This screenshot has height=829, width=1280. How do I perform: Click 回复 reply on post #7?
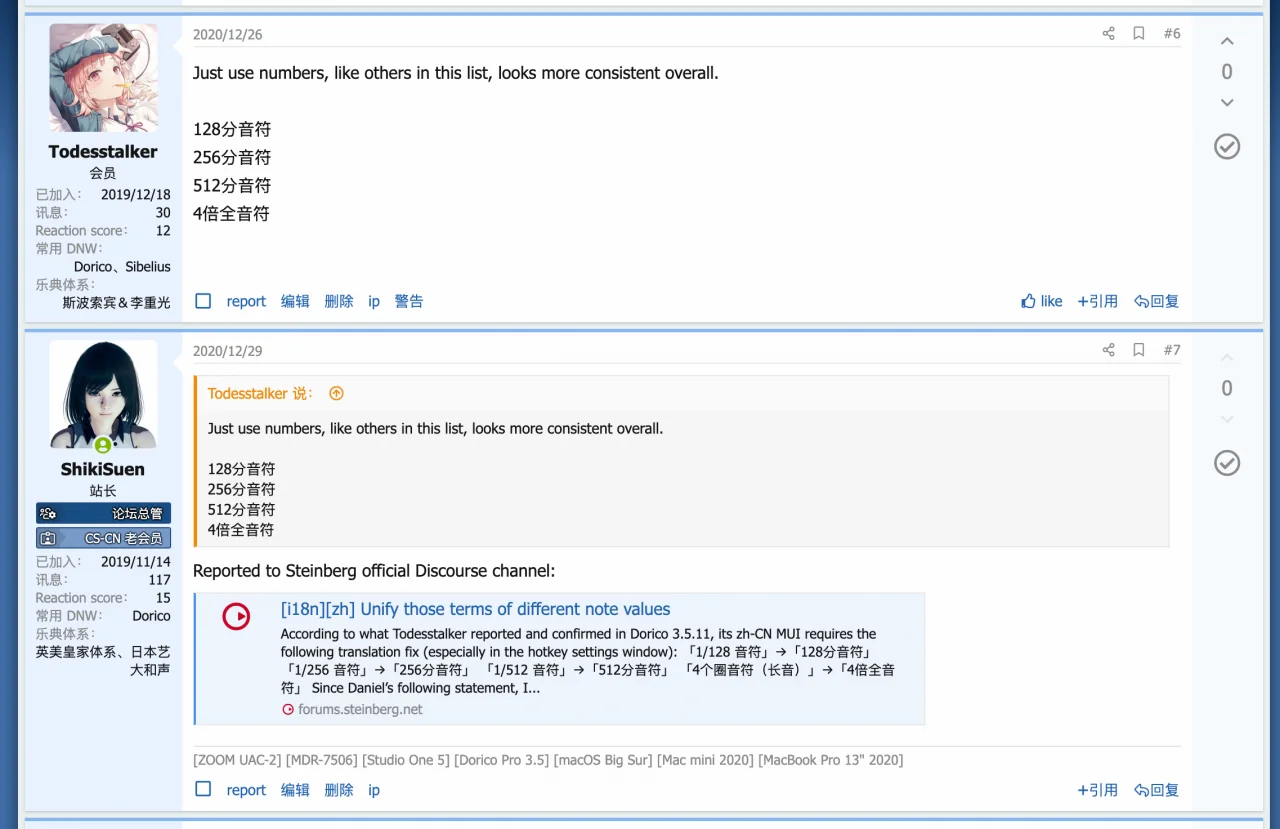tap(1156, 790)
